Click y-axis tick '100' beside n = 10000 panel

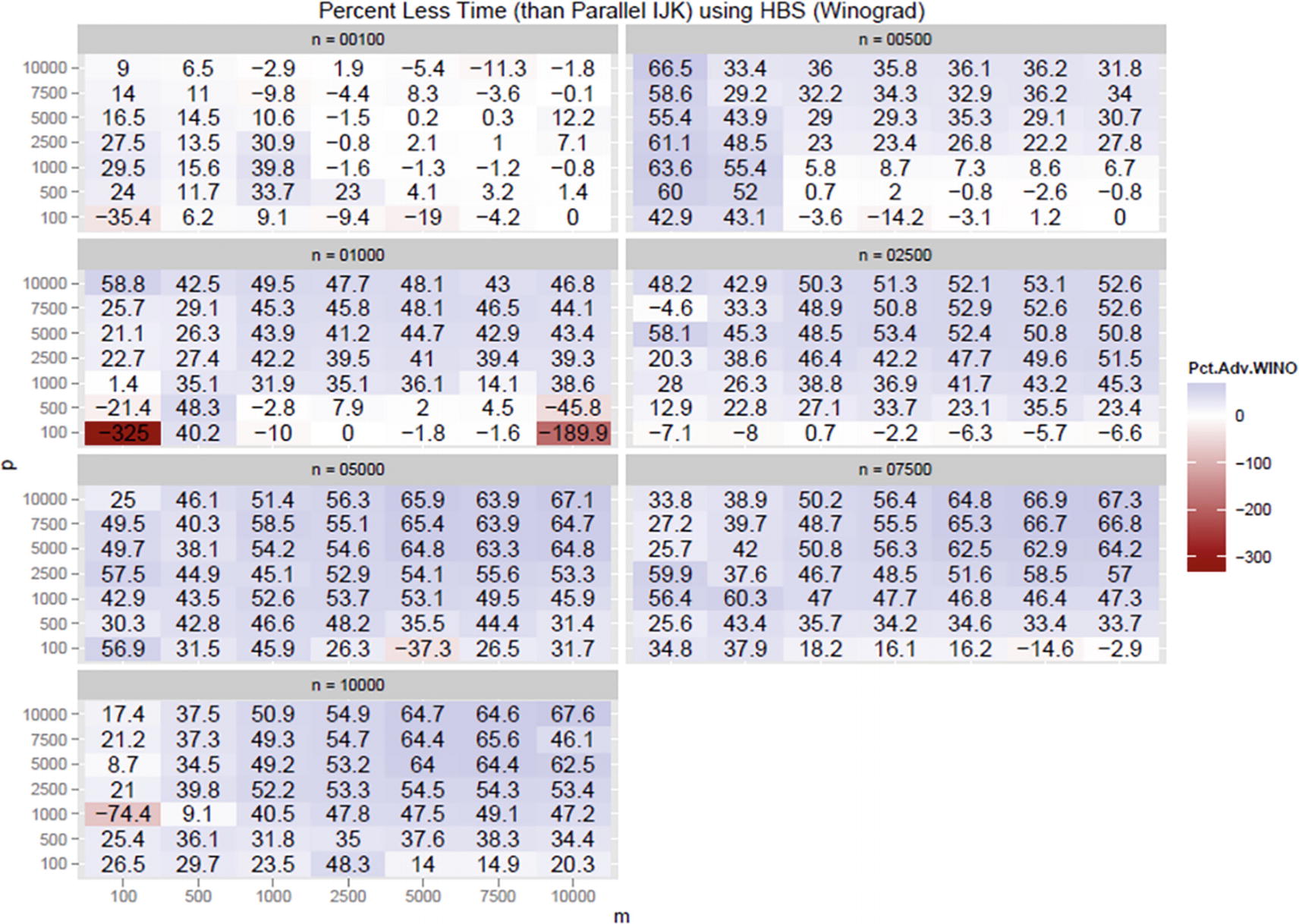point(54,863)
